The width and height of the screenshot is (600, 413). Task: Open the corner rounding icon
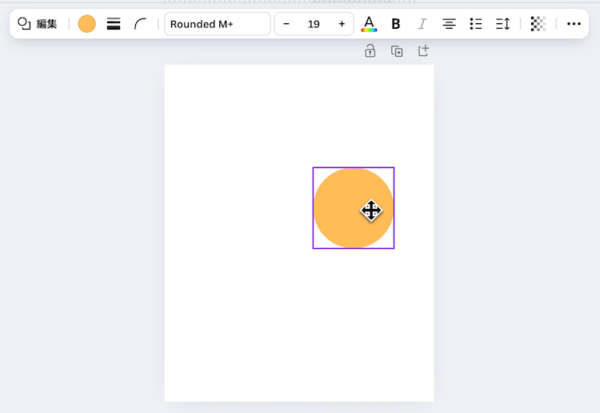pos(140,24)
